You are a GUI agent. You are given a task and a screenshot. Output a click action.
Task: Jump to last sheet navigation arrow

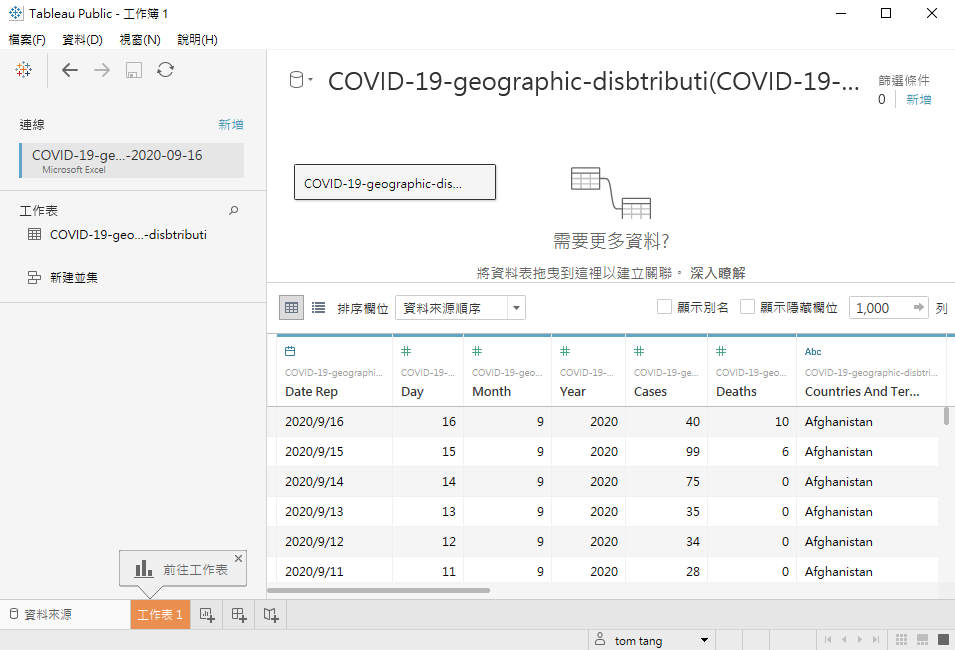875,640
